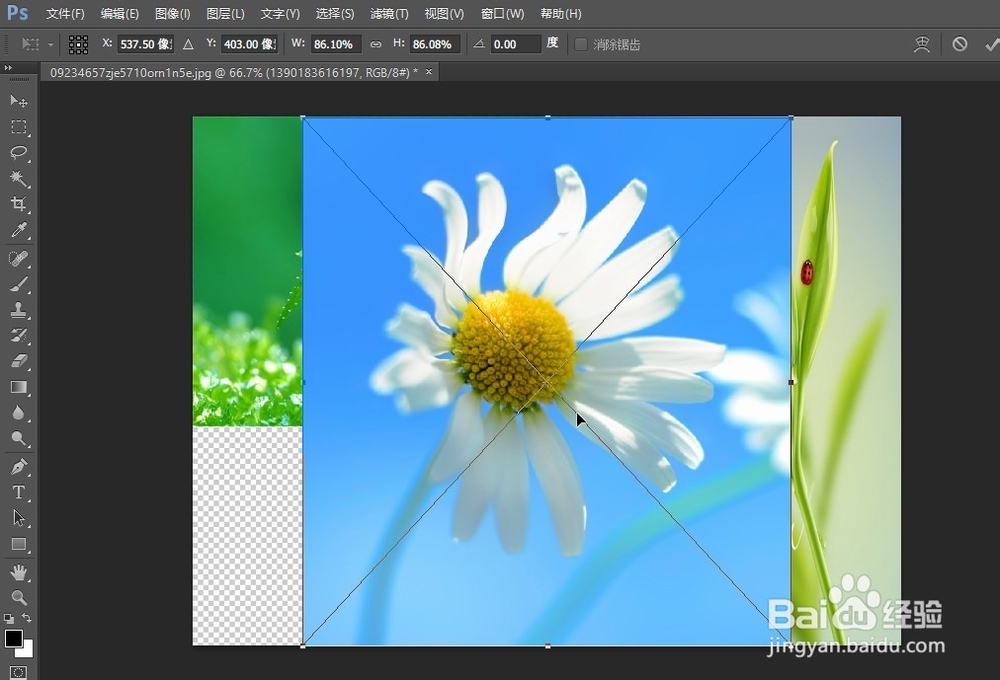Select the History Brush tool
Screen dimensions: 1000x680
click(x=18, y=336)
